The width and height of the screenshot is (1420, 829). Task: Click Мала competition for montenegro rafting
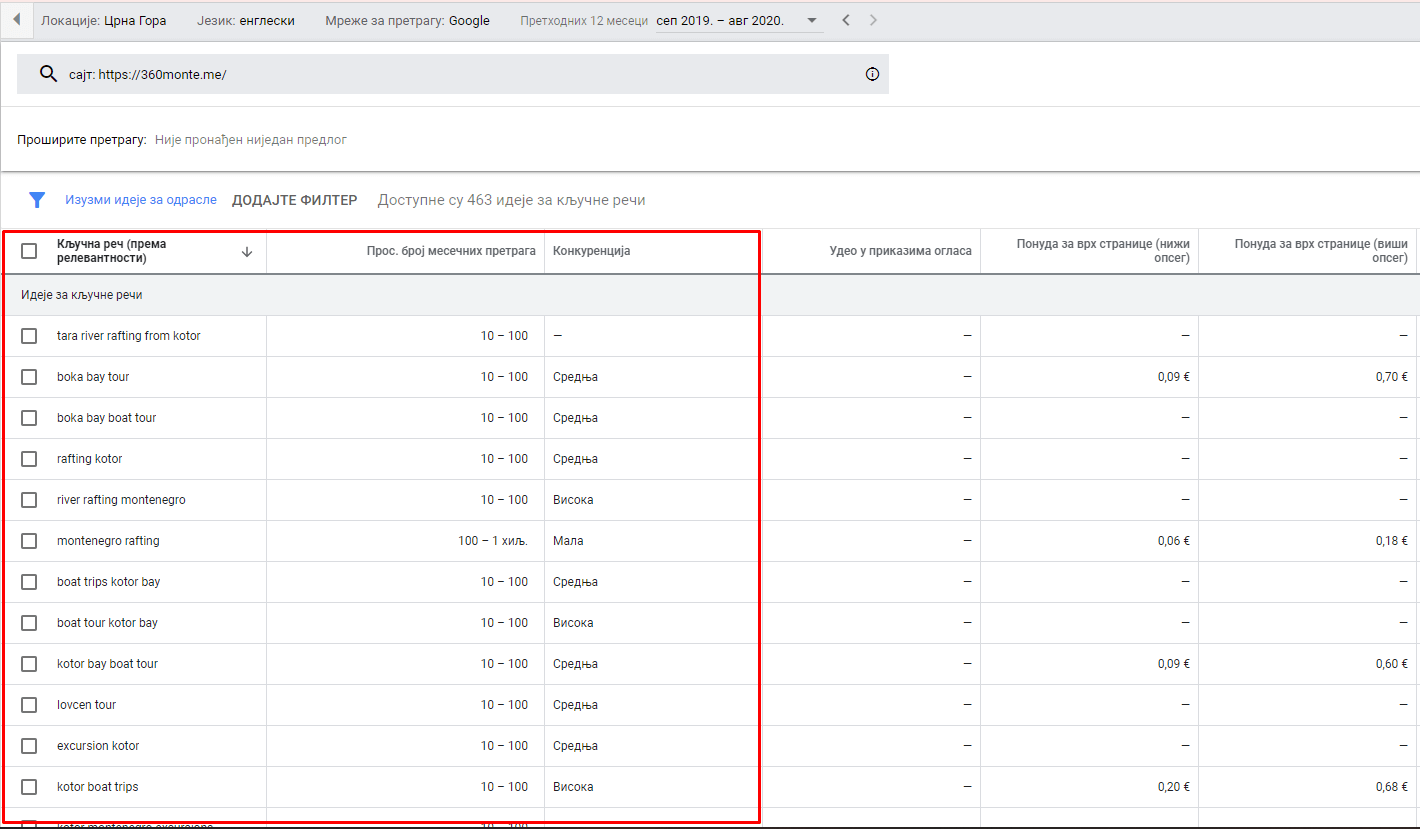click(x=568, y=541)
